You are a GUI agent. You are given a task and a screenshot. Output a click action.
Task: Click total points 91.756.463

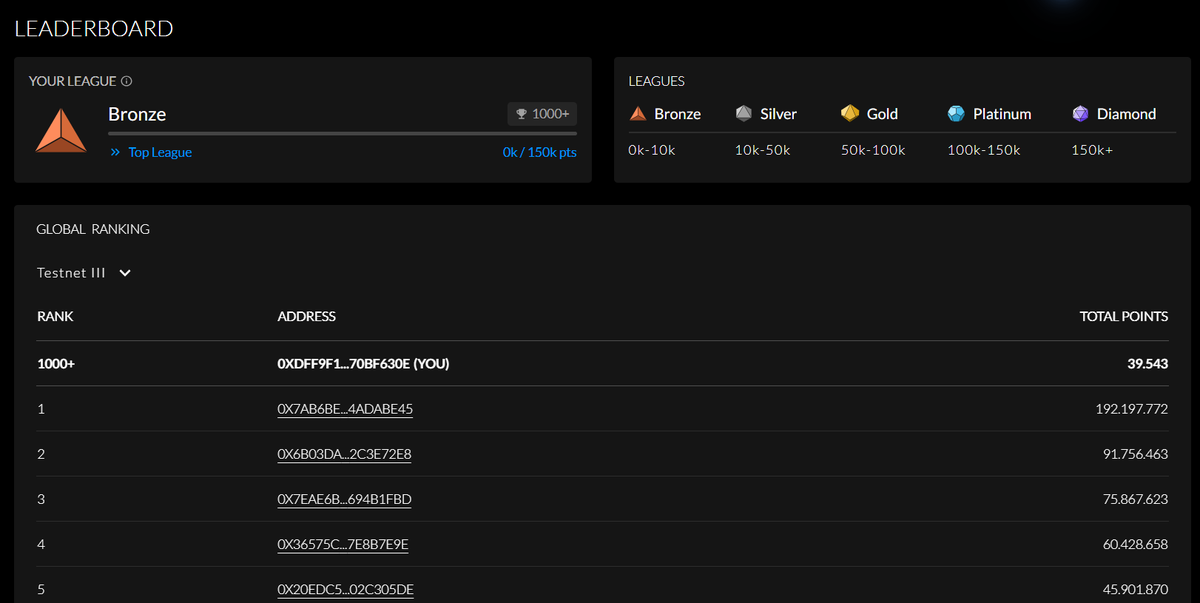[1136, 454]
